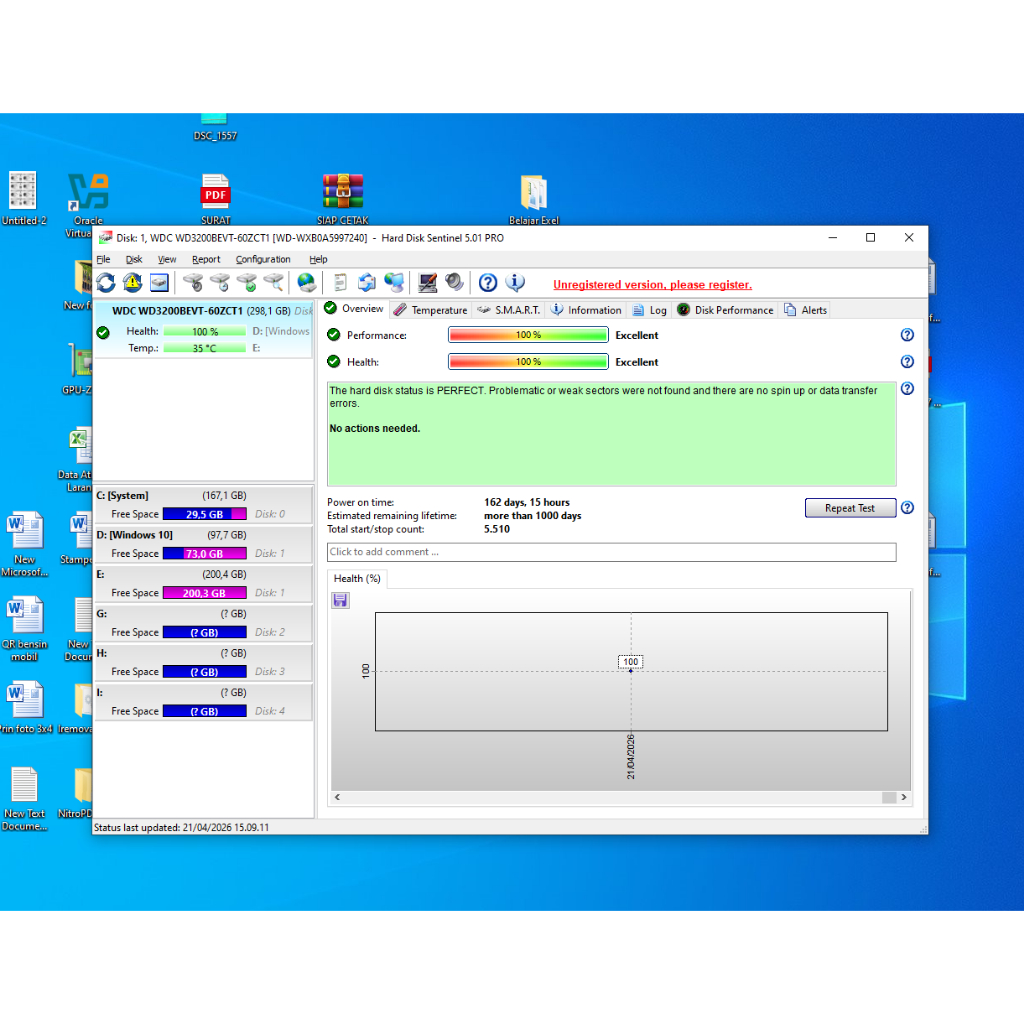This screenshot has width=1024, height=1024.
Task: Open the View menu
Action: point(167,259)
